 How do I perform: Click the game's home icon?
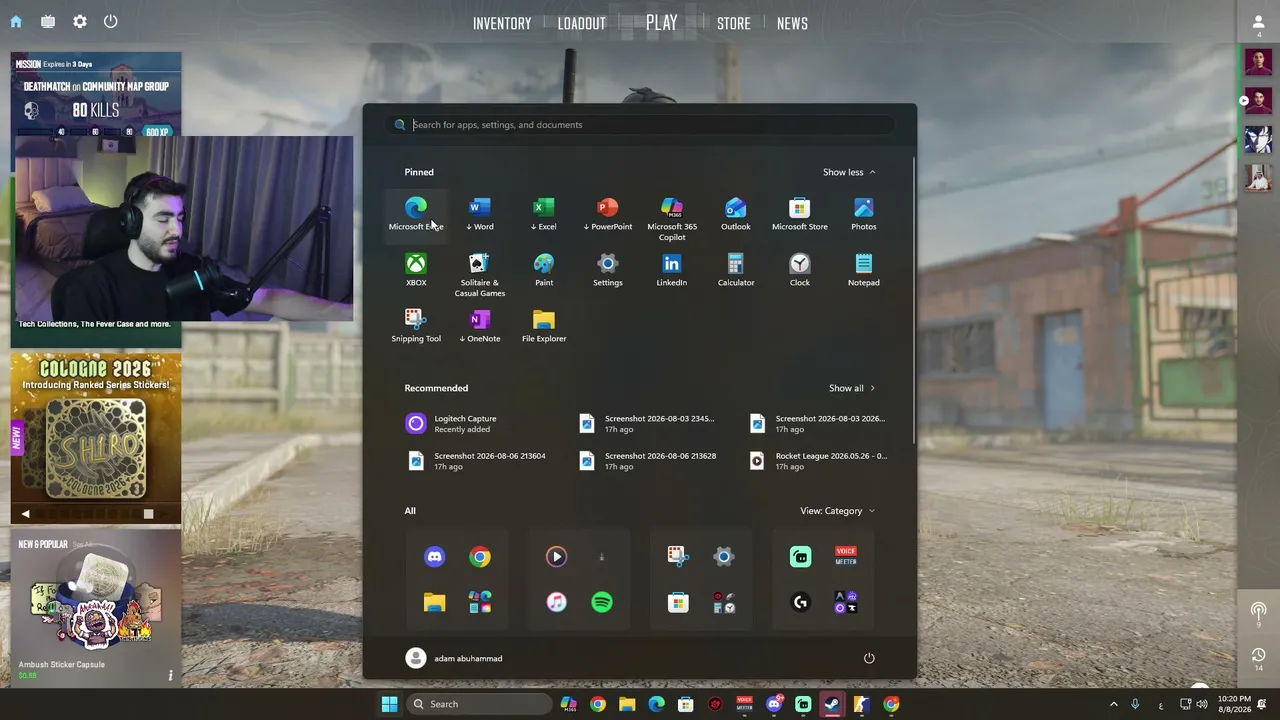16,21
